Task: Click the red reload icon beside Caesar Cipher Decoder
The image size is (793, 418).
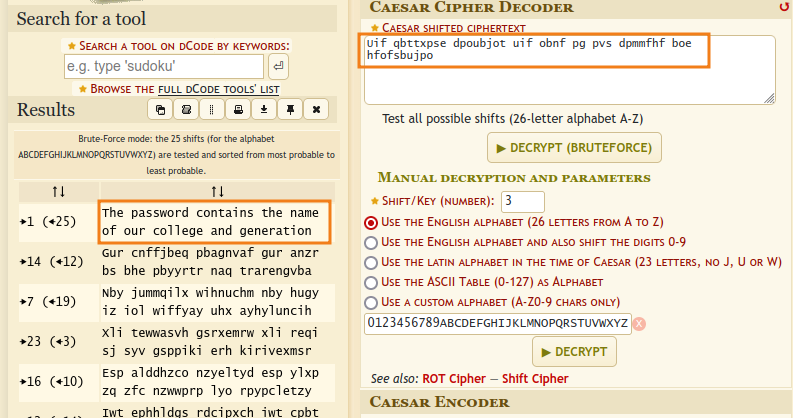Action: 784,8
